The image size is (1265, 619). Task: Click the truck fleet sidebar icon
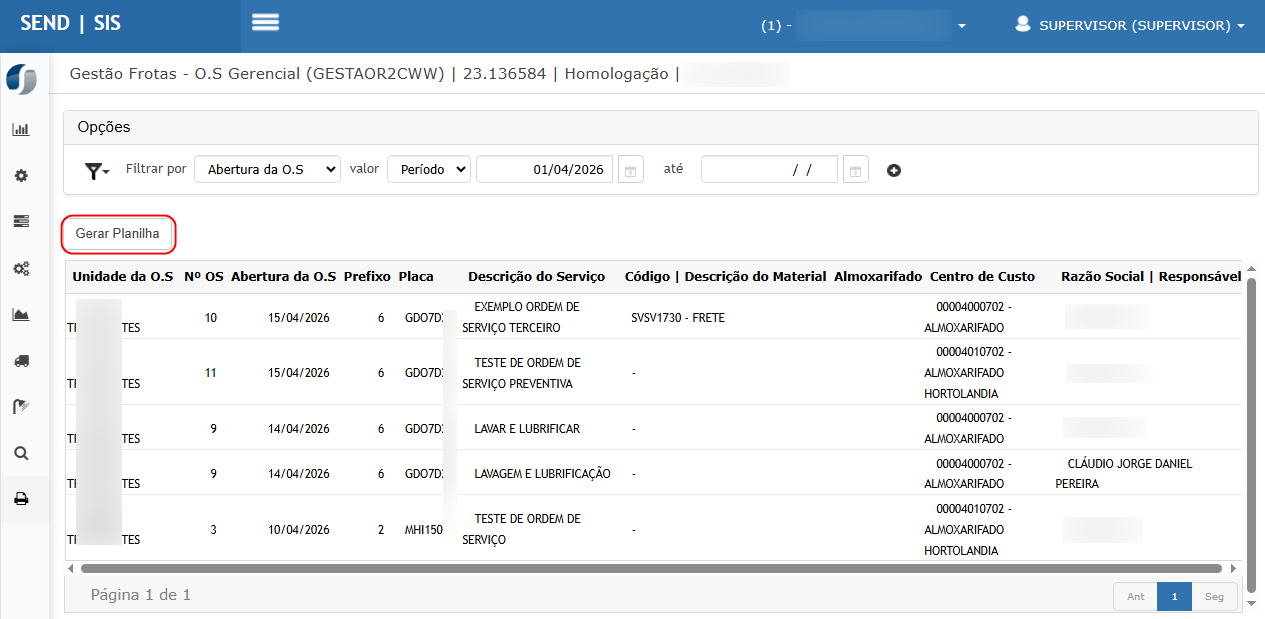click(20, 361)
